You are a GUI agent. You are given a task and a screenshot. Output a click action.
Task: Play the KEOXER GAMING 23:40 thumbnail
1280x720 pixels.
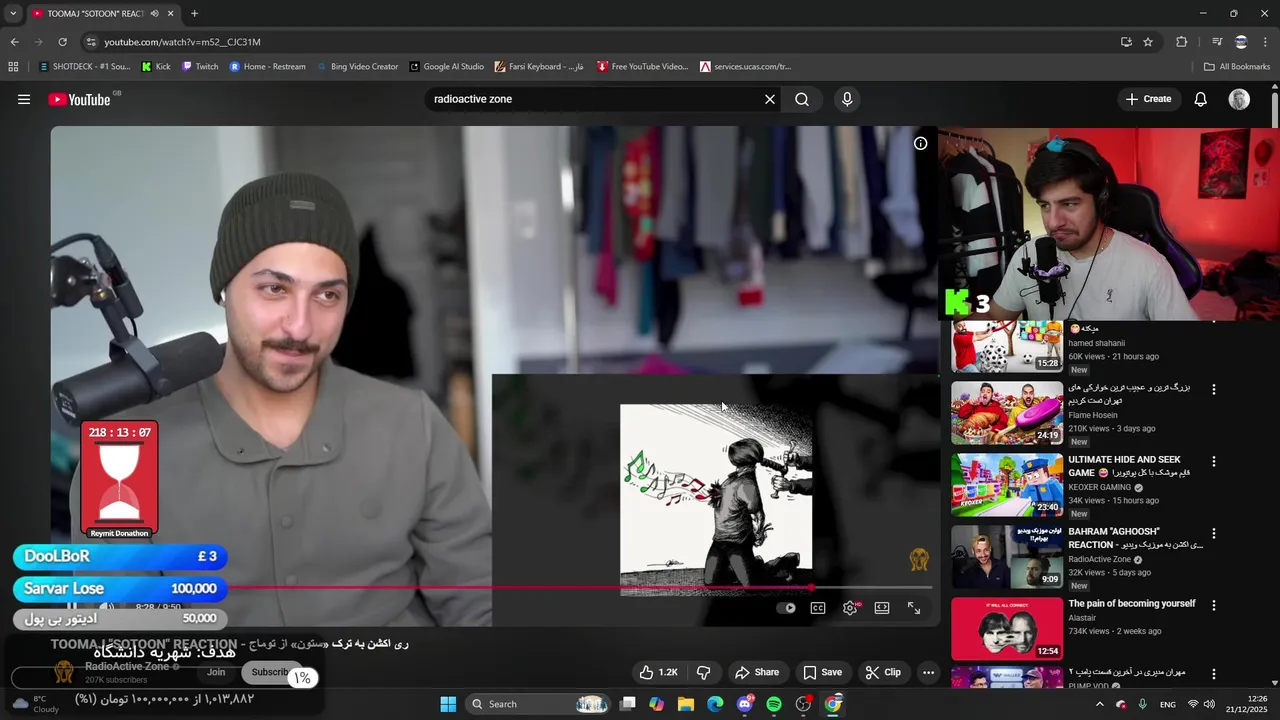[1007, 485]
